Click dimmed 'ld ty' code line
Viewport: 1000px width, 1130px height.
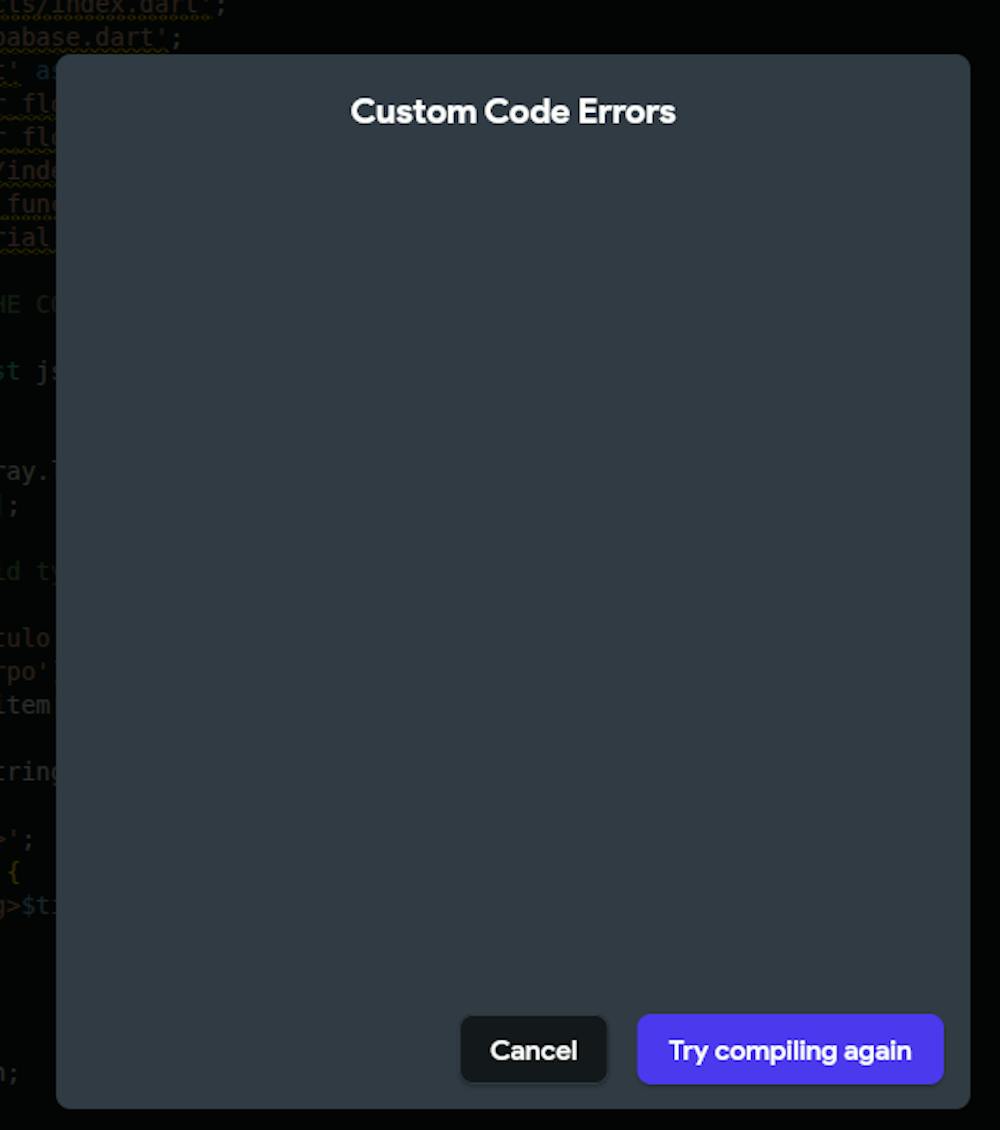click(x=28, y=572)
